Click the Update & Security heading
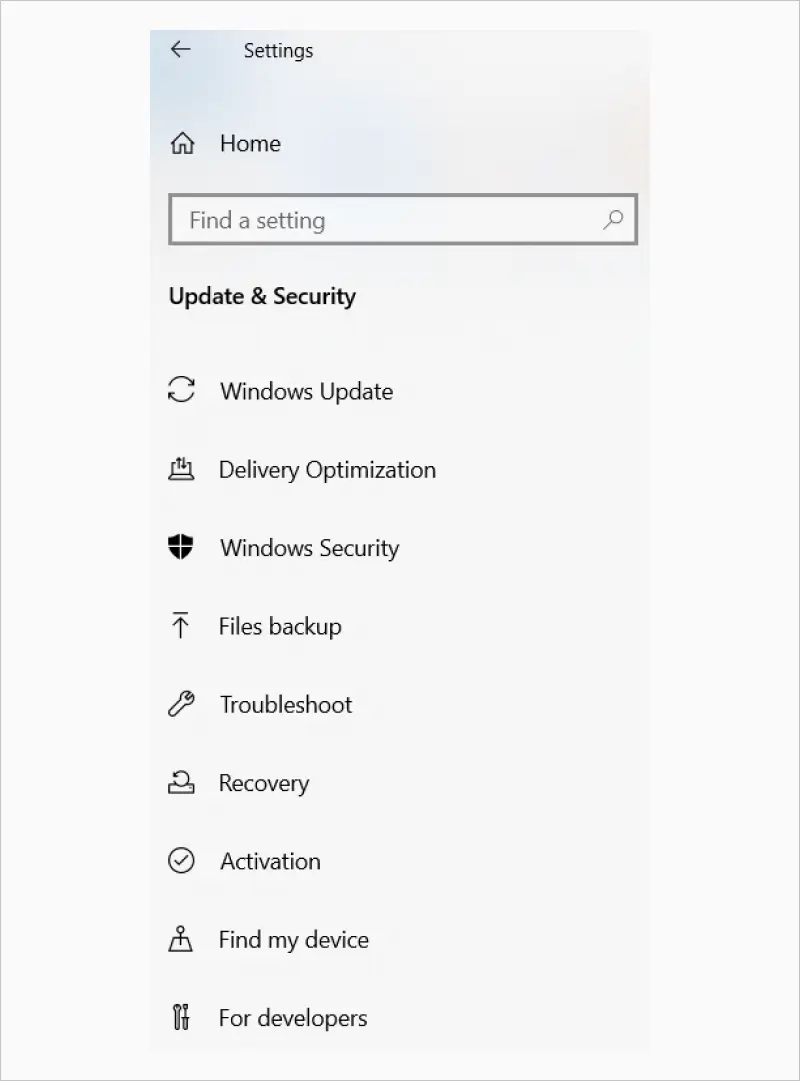 pyautogui.click(x=262, y=296)
